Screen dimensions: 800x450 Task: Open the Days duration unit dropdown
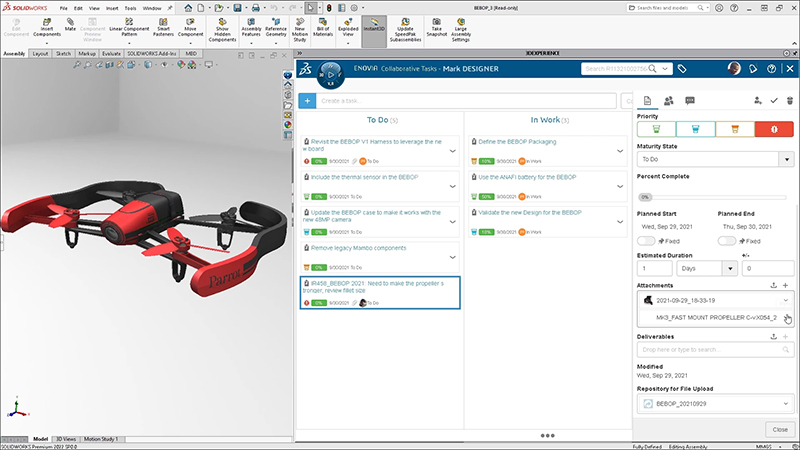(730, 268)
